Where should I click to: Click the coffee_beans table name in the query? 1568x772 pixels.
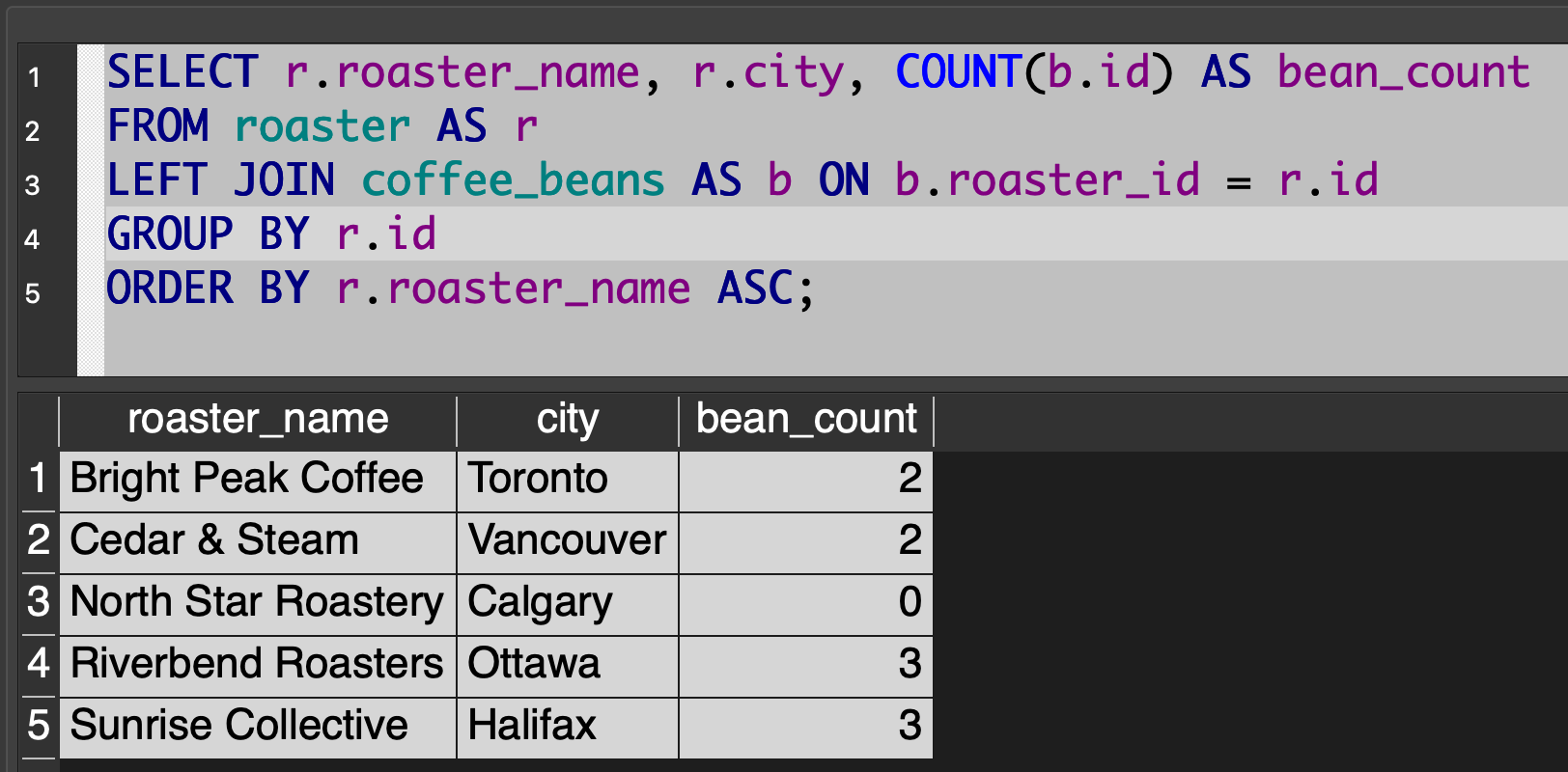[513, 180]
